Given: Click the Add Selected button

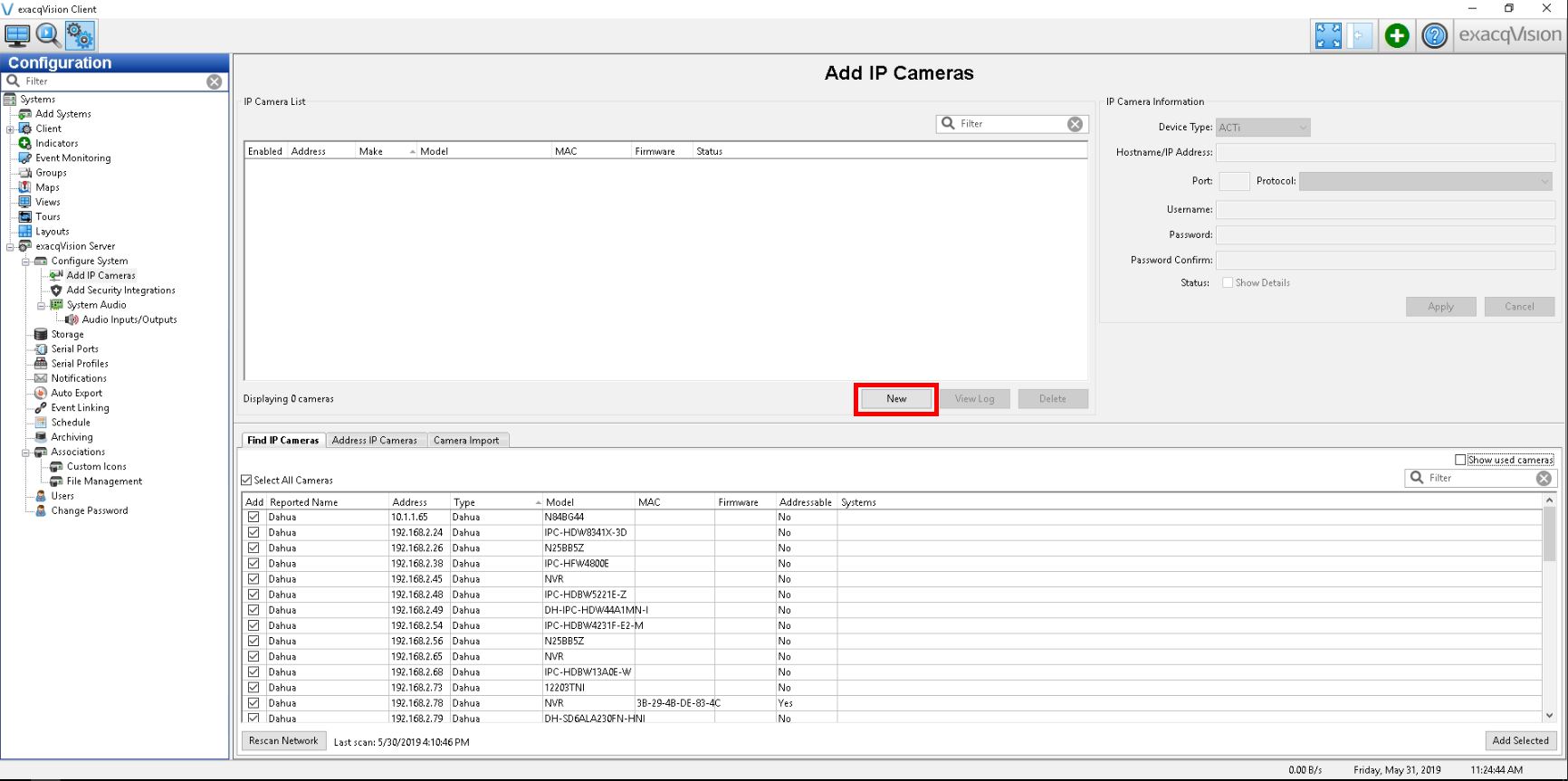Looking at the screenshot, I should coord(1520,741).
